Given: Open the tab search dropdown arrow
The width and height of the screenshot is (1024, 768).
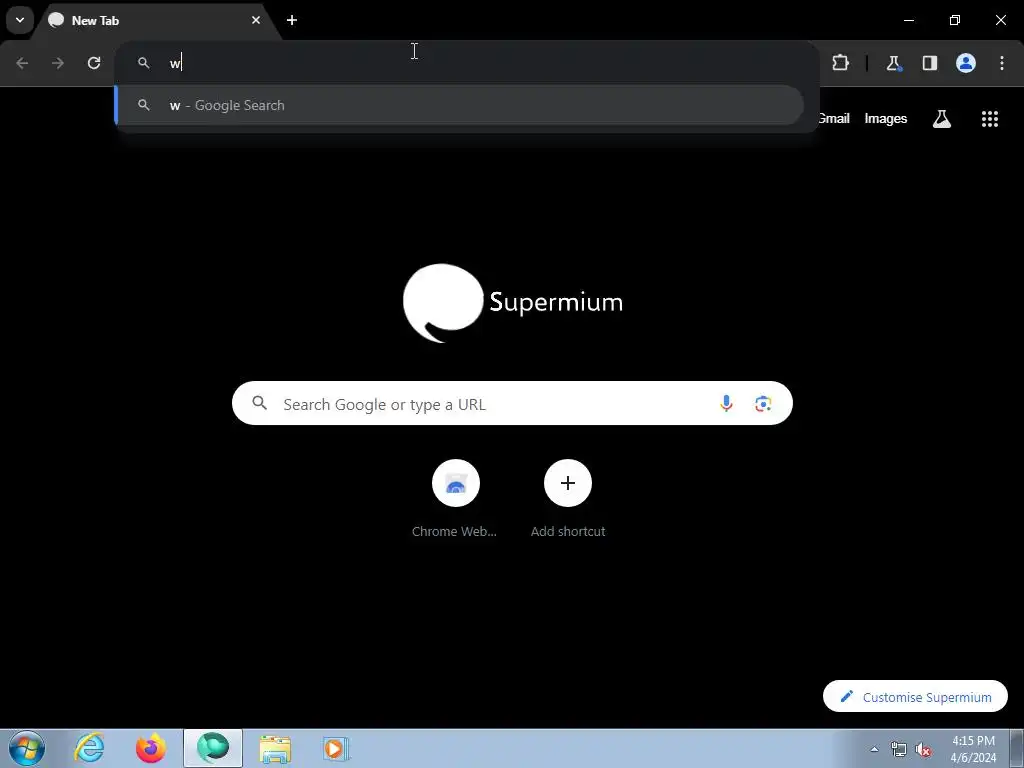Looking at the screenshot, I should 20,20.
